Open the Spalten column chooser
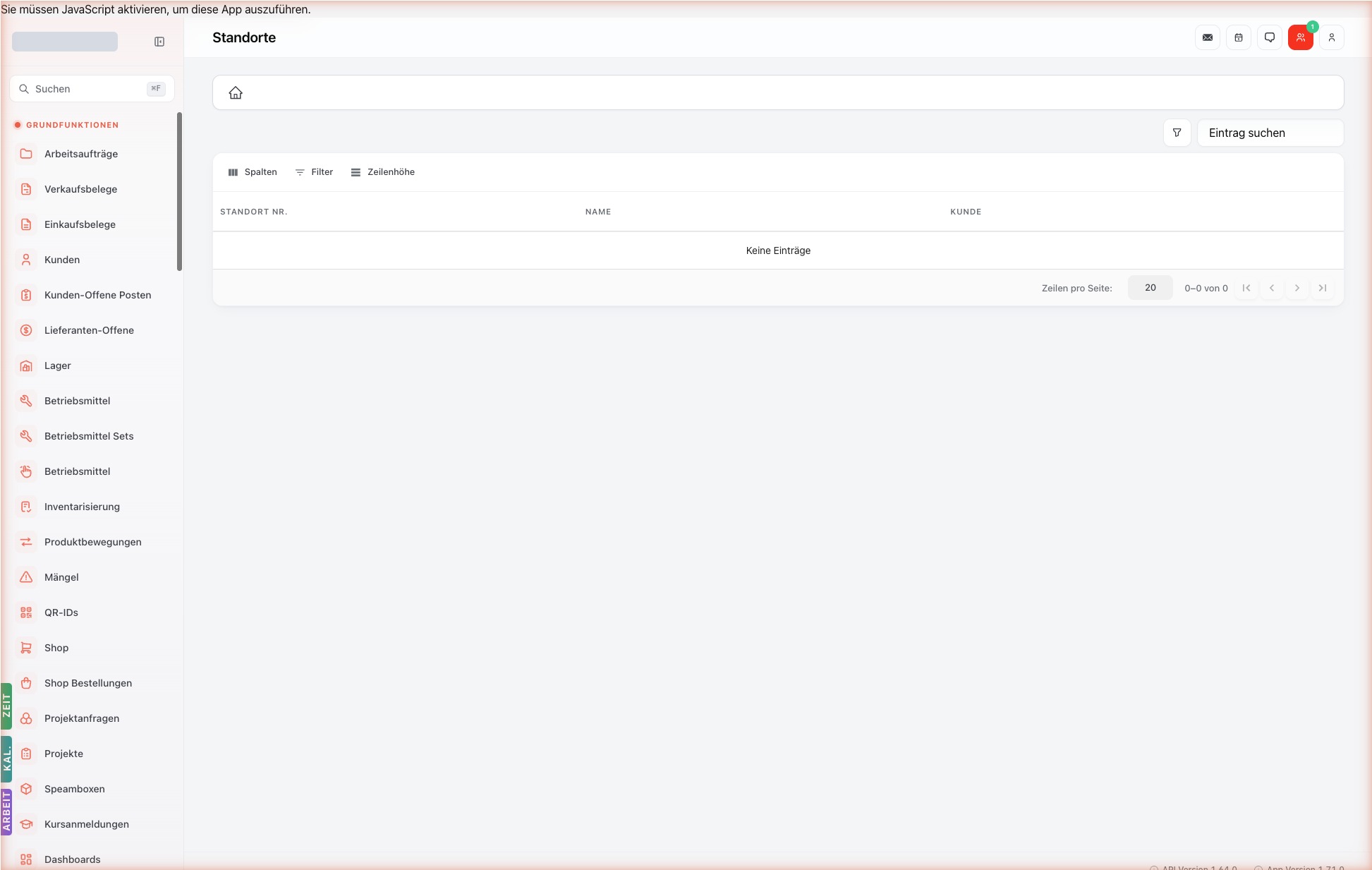The image size is (1372, 870). click(253, 172)
